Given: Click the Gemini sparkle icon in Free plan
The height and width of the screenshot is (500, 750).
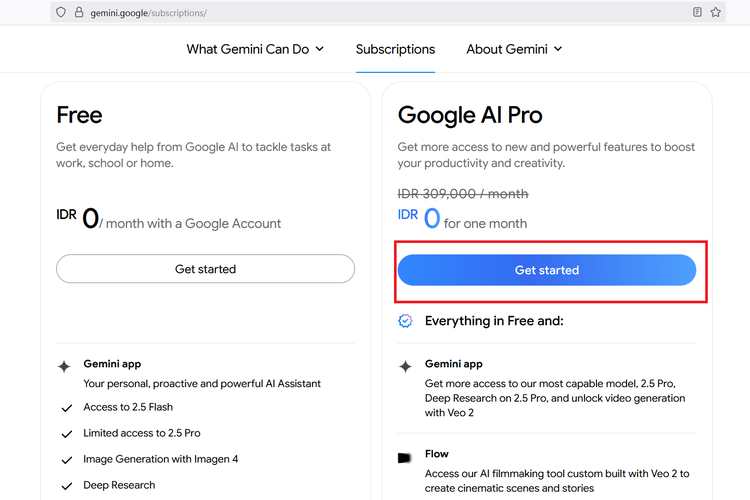Looking at the screenshot, I should [x=64, y=367].
